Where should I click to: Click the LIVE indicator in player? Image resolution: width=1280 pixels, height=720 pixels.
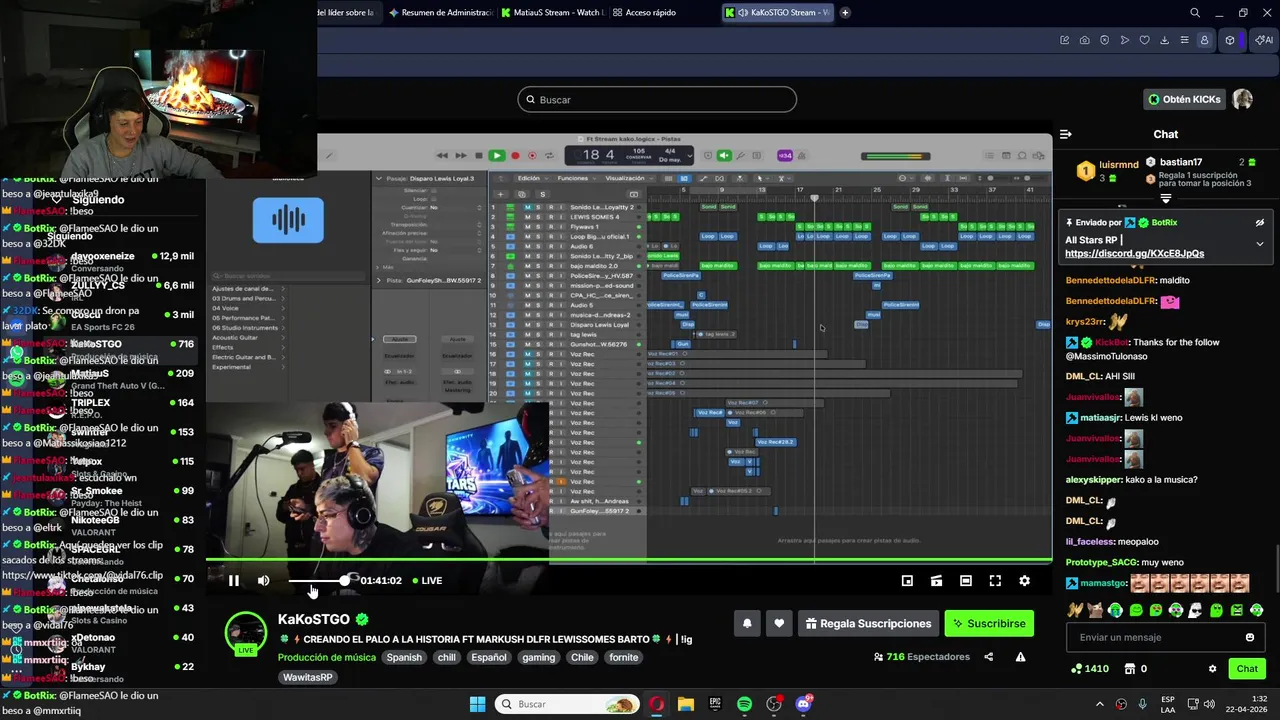point(426,580)
